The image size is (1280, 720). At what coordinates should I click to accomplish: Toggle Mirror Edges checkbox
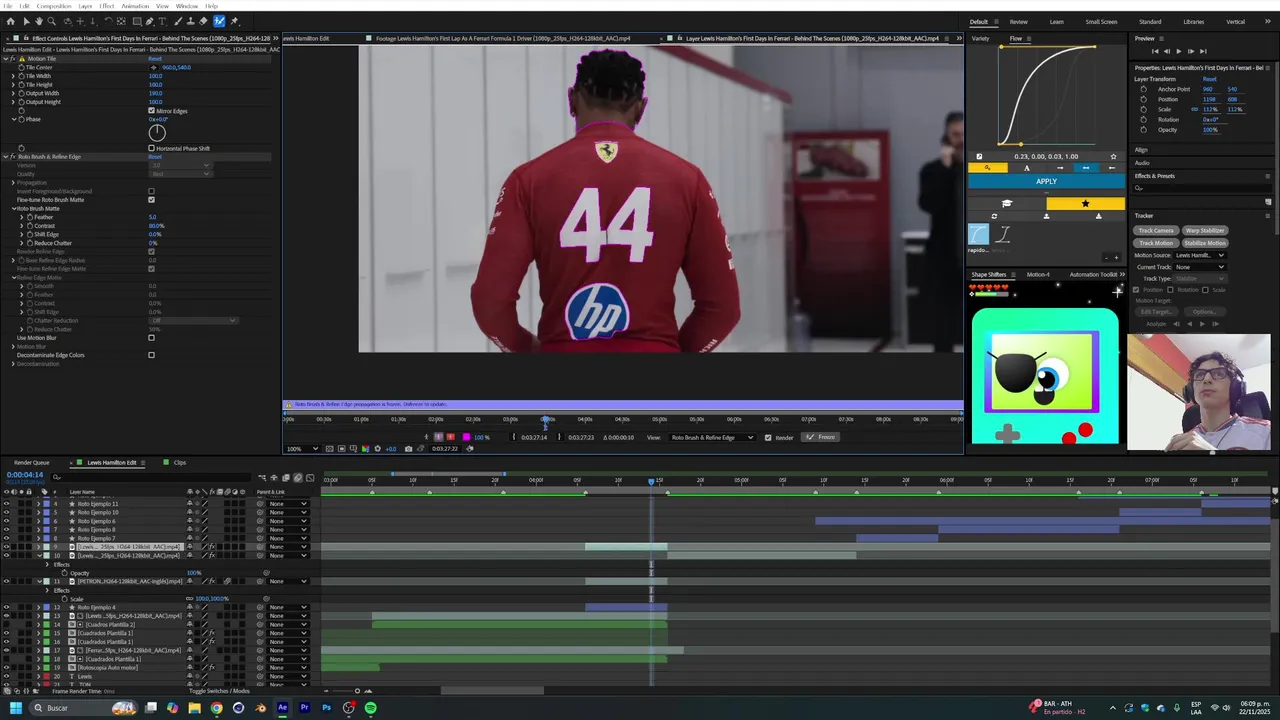(x=151, y=111)
